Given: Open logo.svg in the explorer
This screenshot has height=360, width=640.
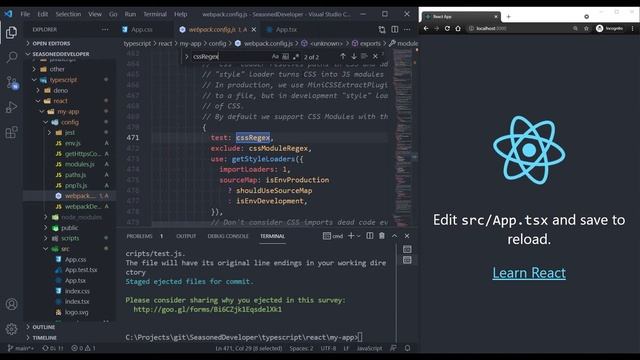Looking at the screenshot, I should click(x=76, y=312).
